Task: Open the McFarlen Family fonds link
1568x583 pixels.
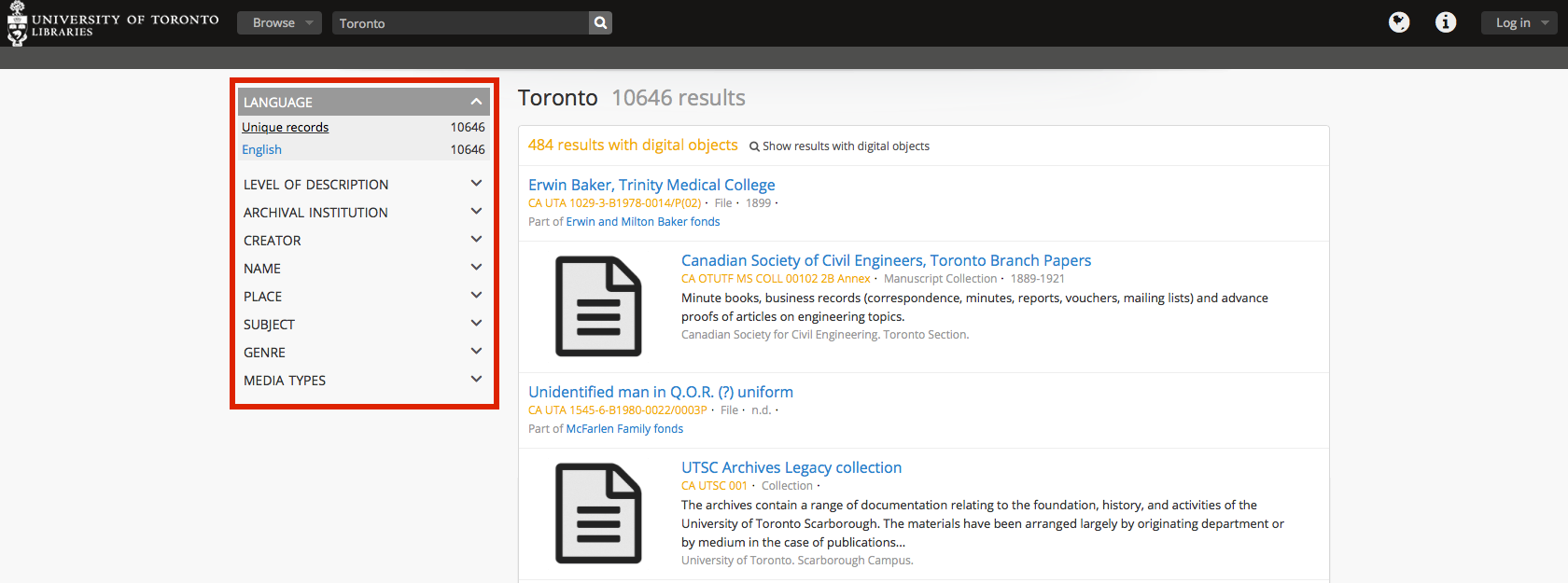Action: (624, 429)
